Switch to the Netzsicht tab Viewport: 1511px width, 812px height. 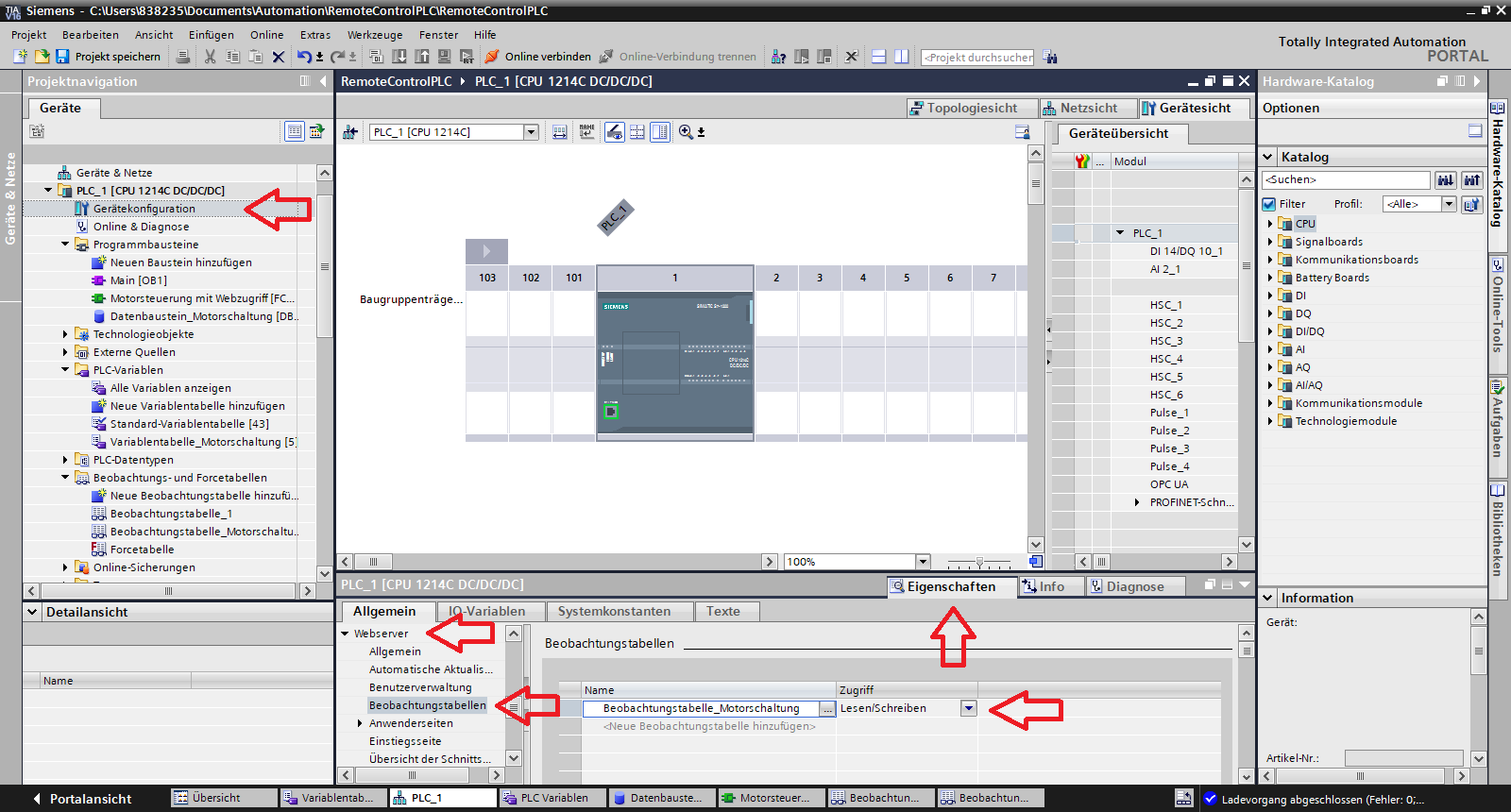pyautogui.click(x=1088, y=108)
